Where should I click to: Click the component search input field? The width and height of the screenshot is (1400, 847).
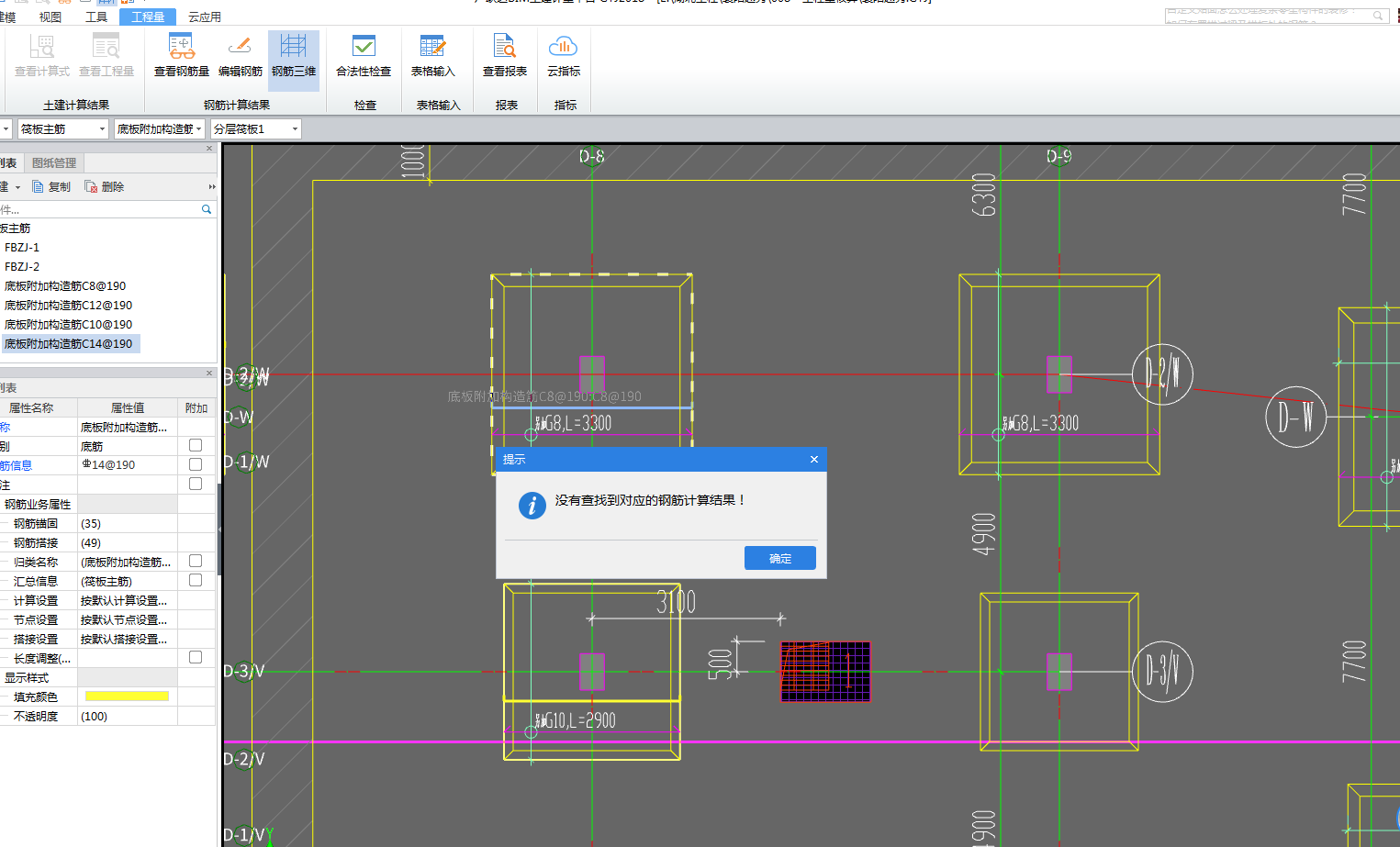pos(99,209)
